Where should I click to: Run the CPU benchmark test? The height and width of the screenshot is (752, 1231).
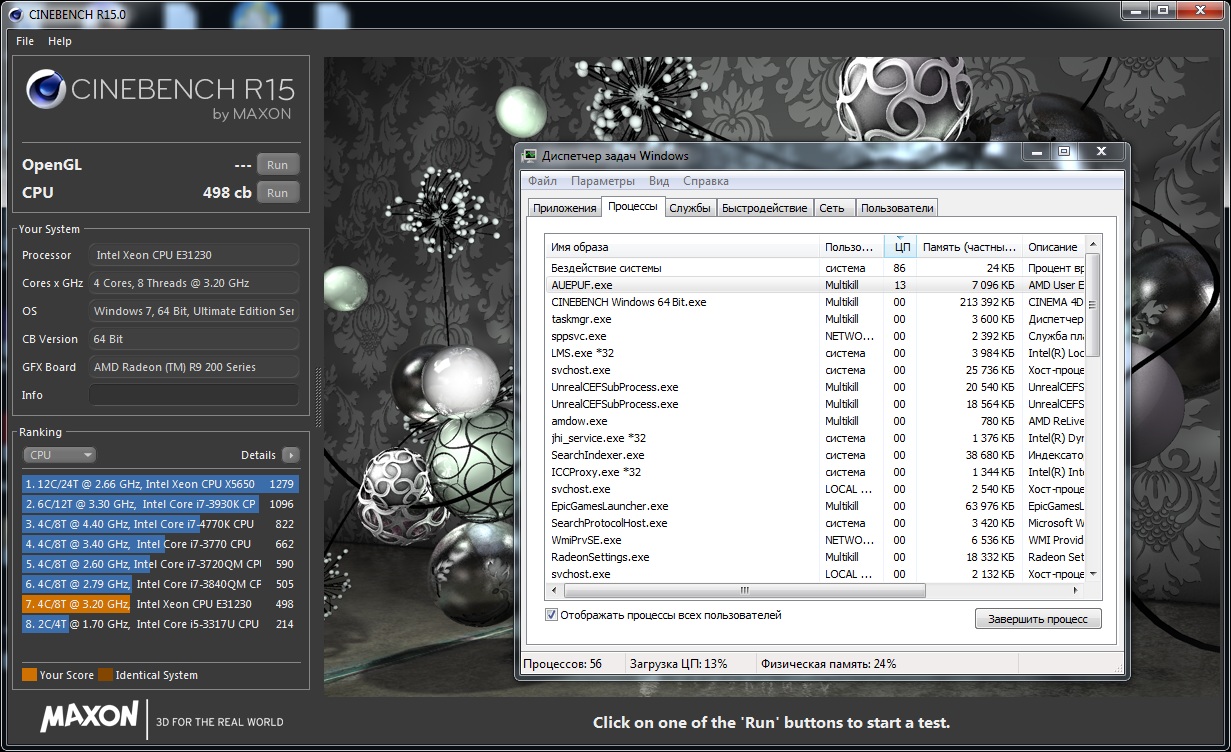tap(278, 193)
